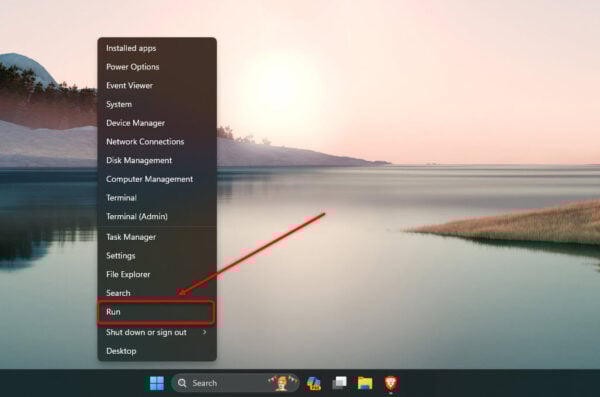Choose File Explorer in the context menu
This screenshot has width=600, height=397.
(x=157, y=274)
